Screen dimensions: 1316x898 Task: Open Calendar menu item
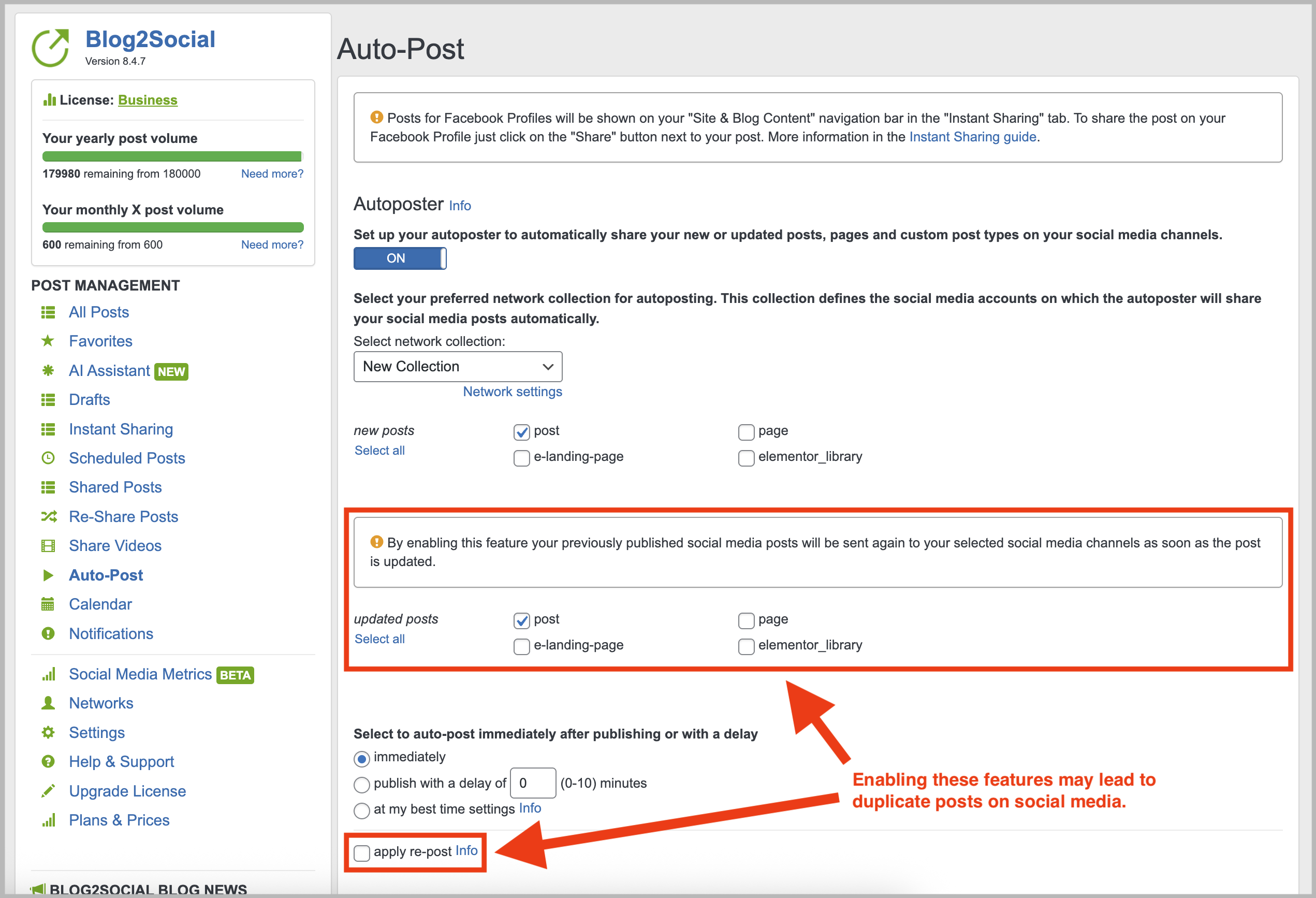pos(100,604)
